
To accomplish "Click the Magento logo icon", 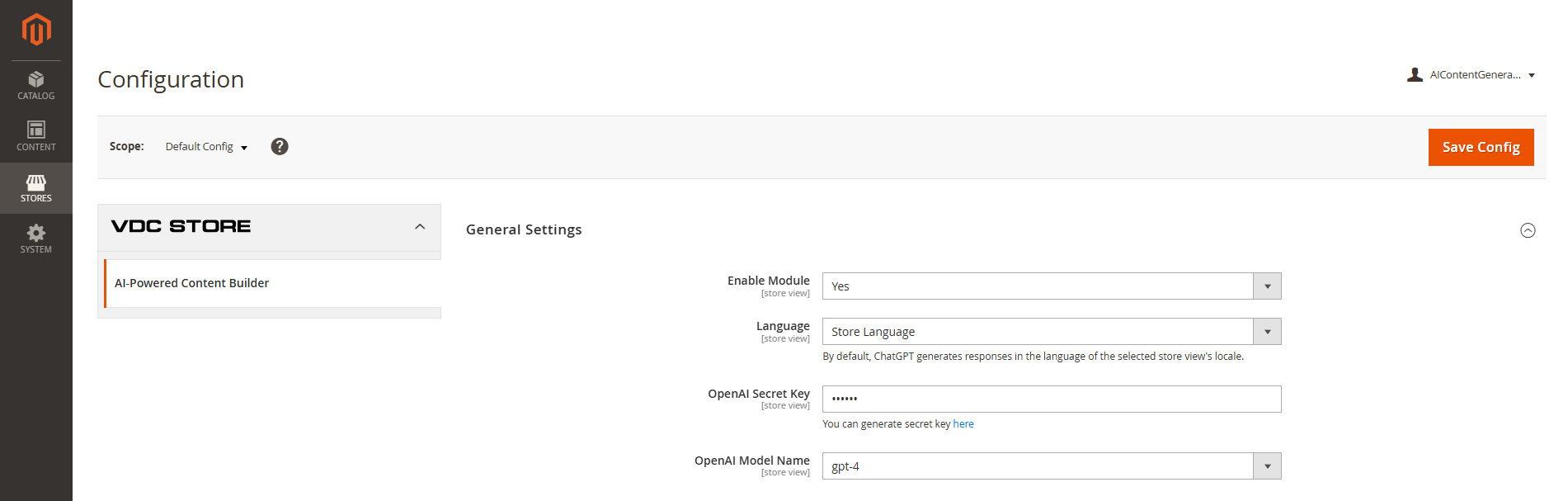I will click(36, 30).
